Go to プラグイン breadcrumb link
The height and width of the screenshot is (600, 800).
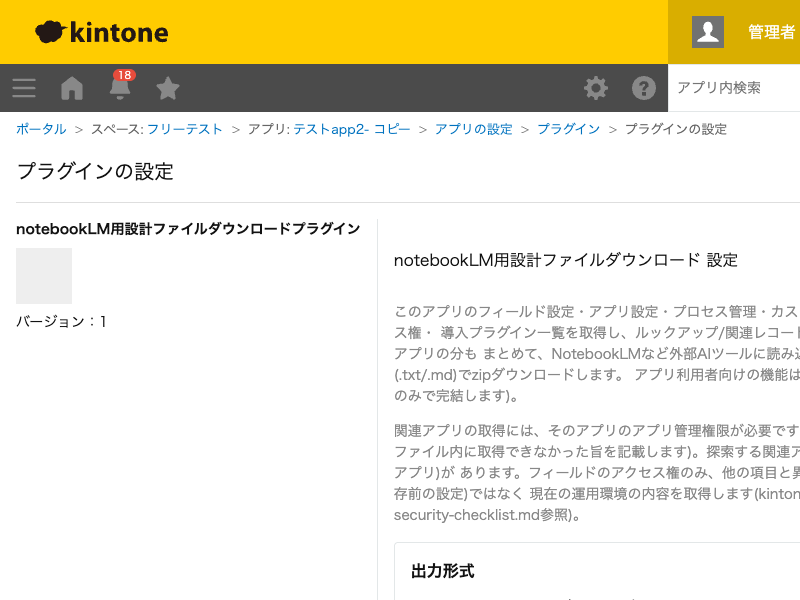point(568,129)
